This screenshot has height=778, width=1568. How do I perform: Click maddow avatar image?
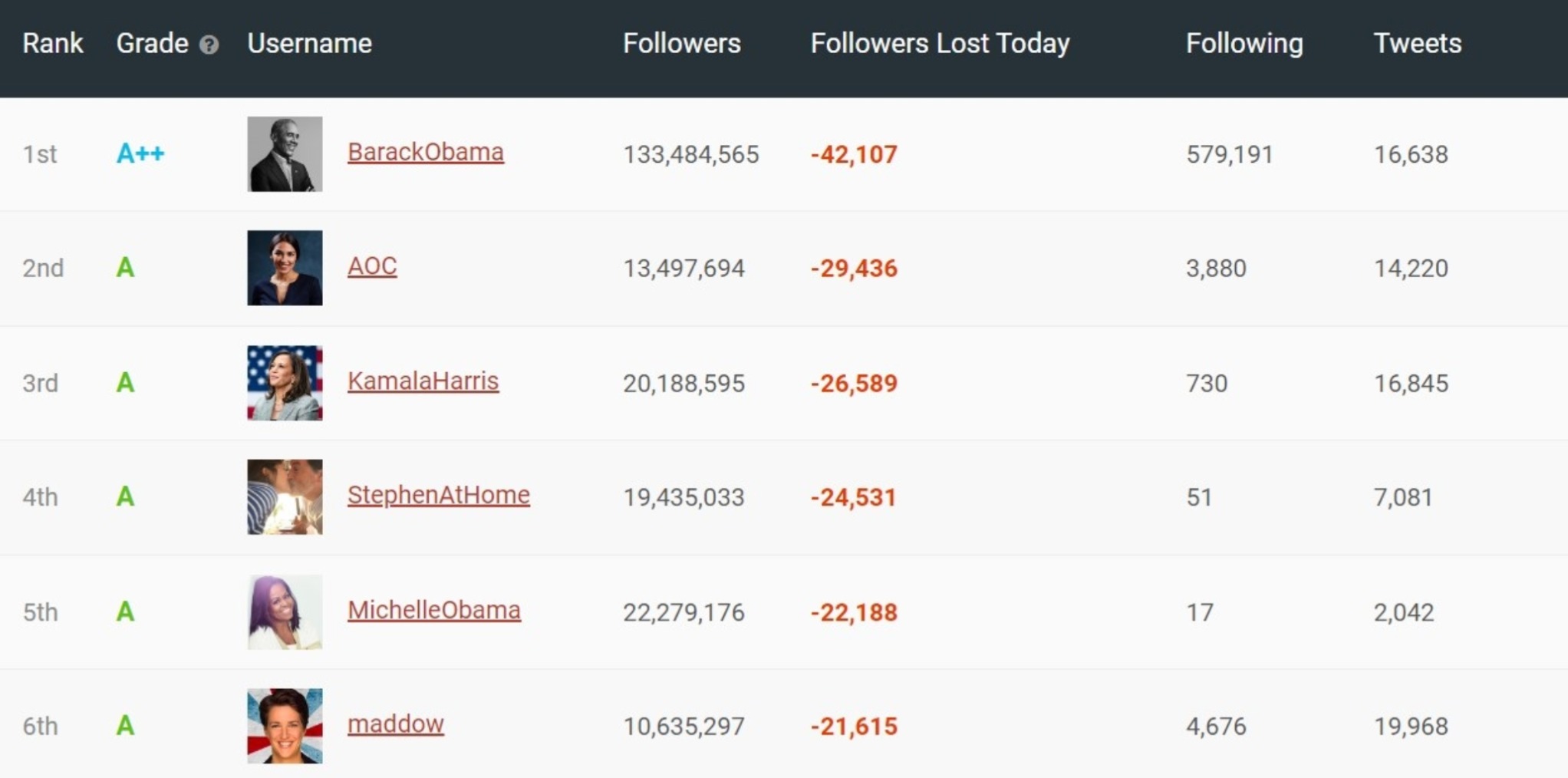(285, 725)
